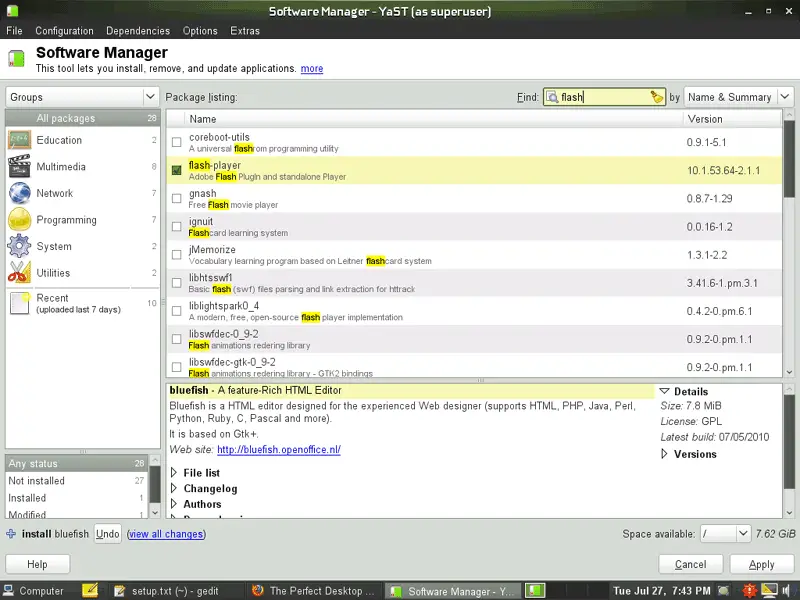Screen dimensions: 800x600
Task: Open the view all changes link
Action: (x=166, y=534)
